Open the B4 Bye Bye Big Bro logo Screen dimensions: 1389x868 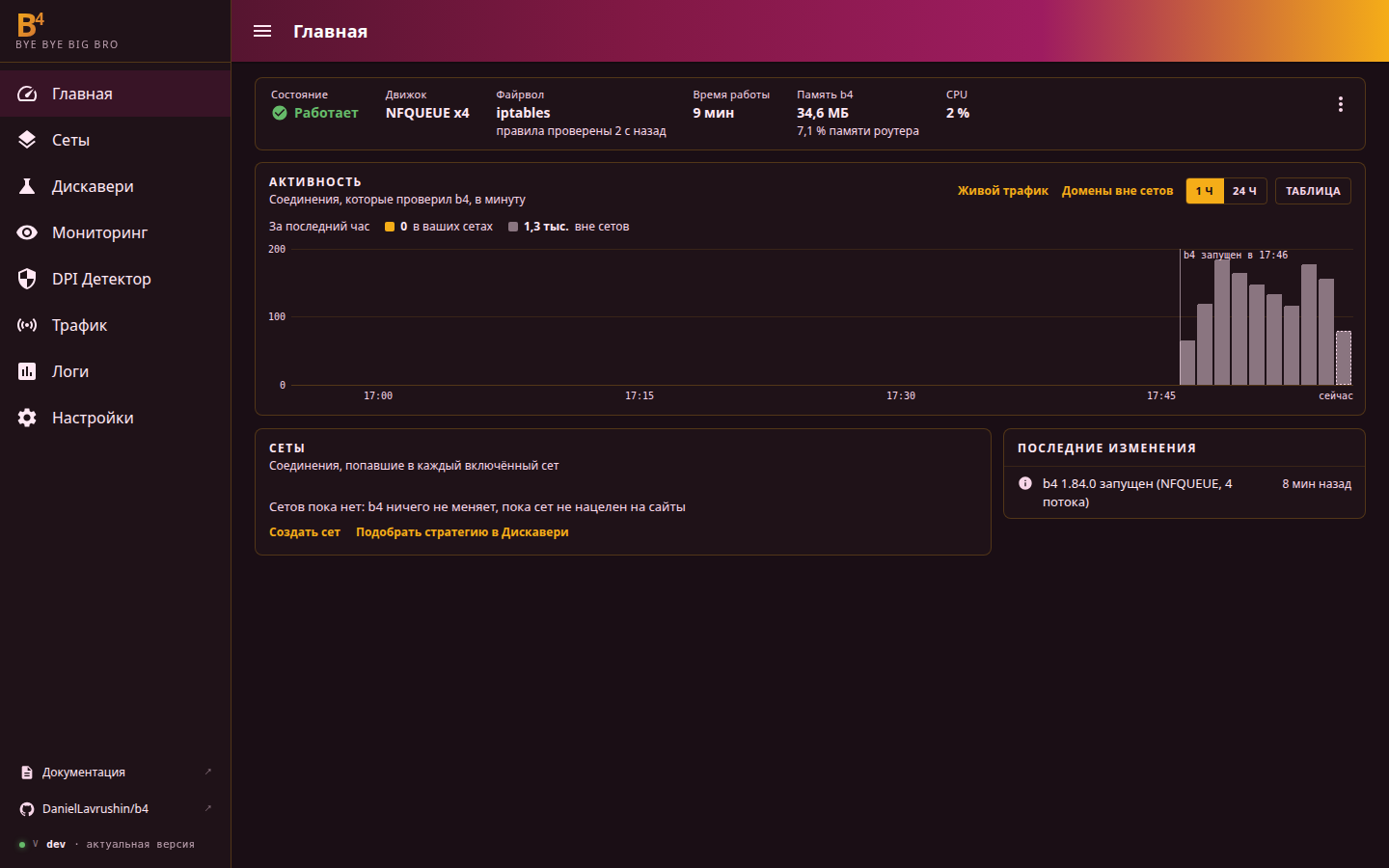coord(67,31)
